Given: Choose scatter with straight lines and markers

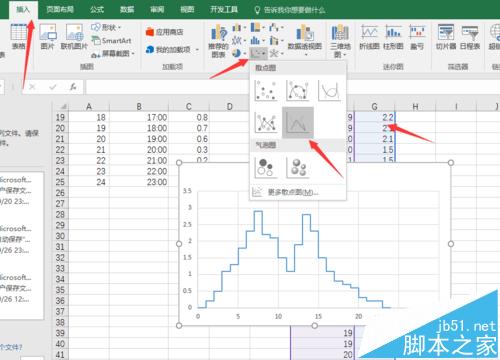Looking at the screenshot, I should click(266, 122).
